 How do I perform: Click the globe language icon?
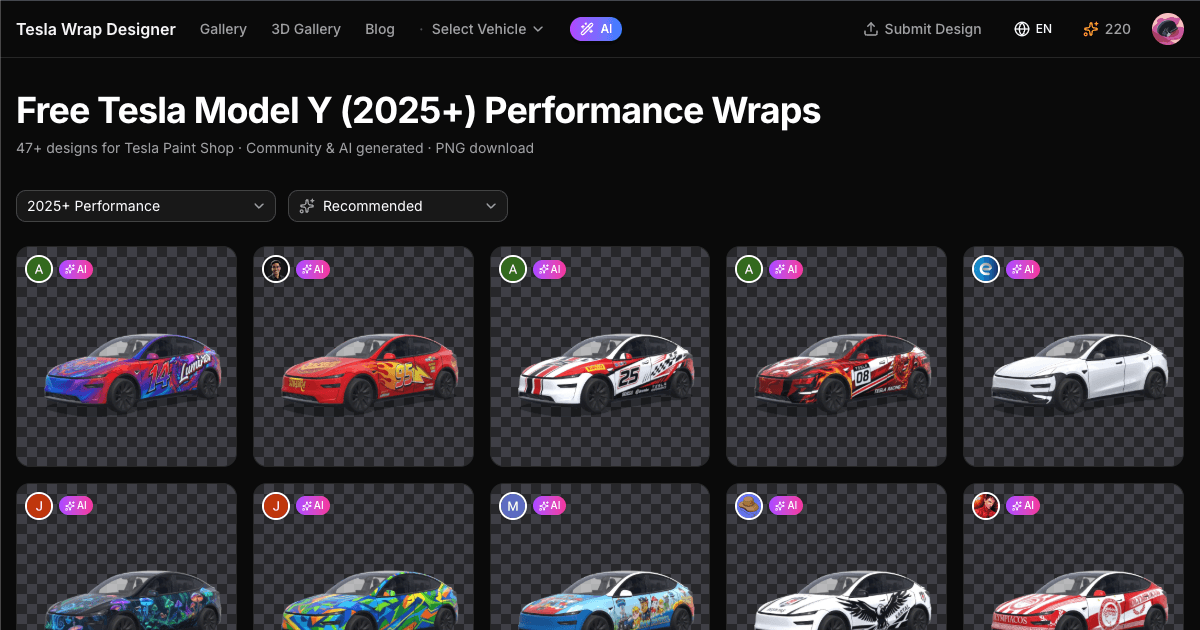[1022, 29]
